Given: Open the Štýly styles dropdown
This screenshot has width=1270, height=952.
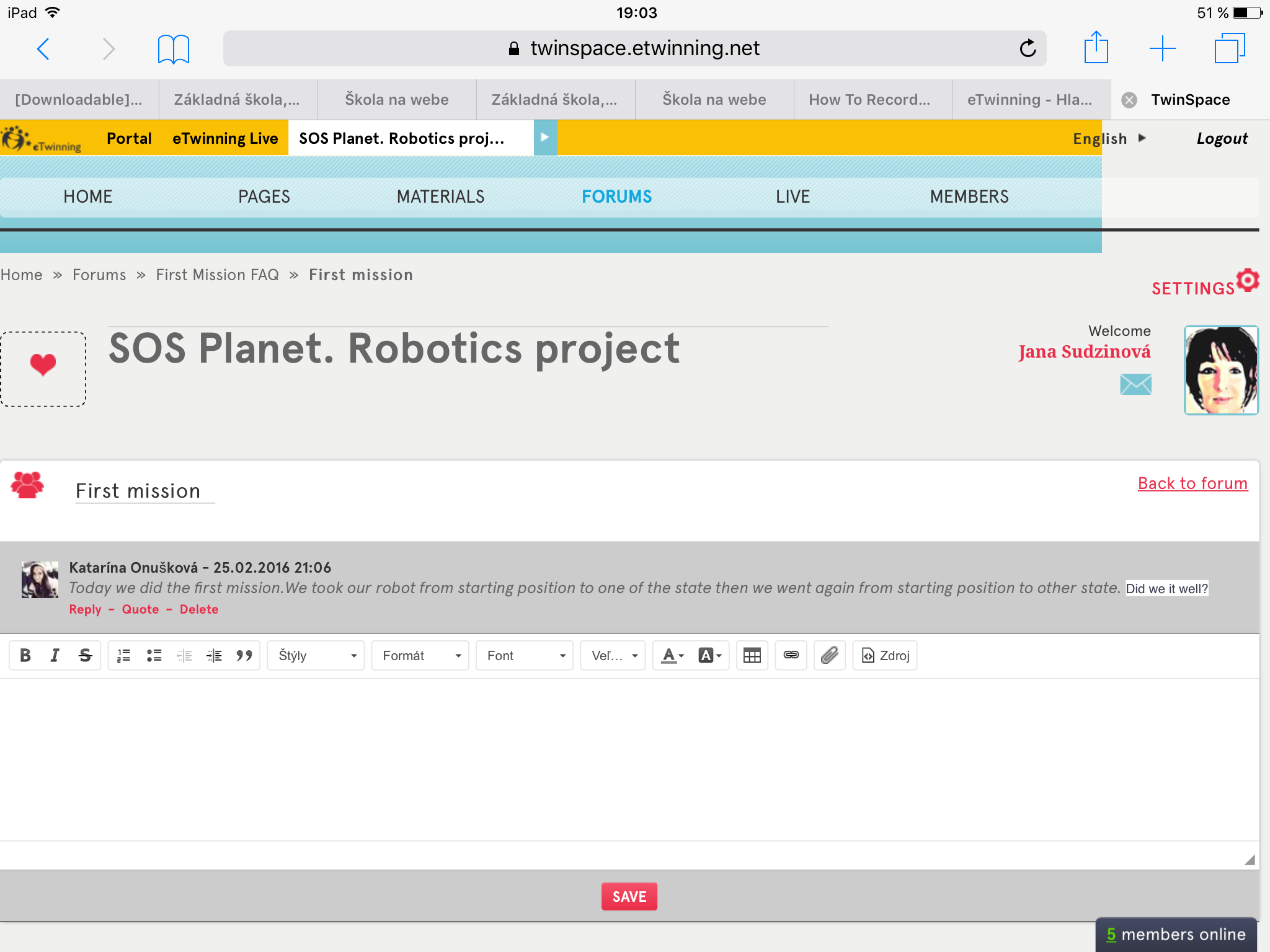Looking at the screenshot, I should click(316, 656).
